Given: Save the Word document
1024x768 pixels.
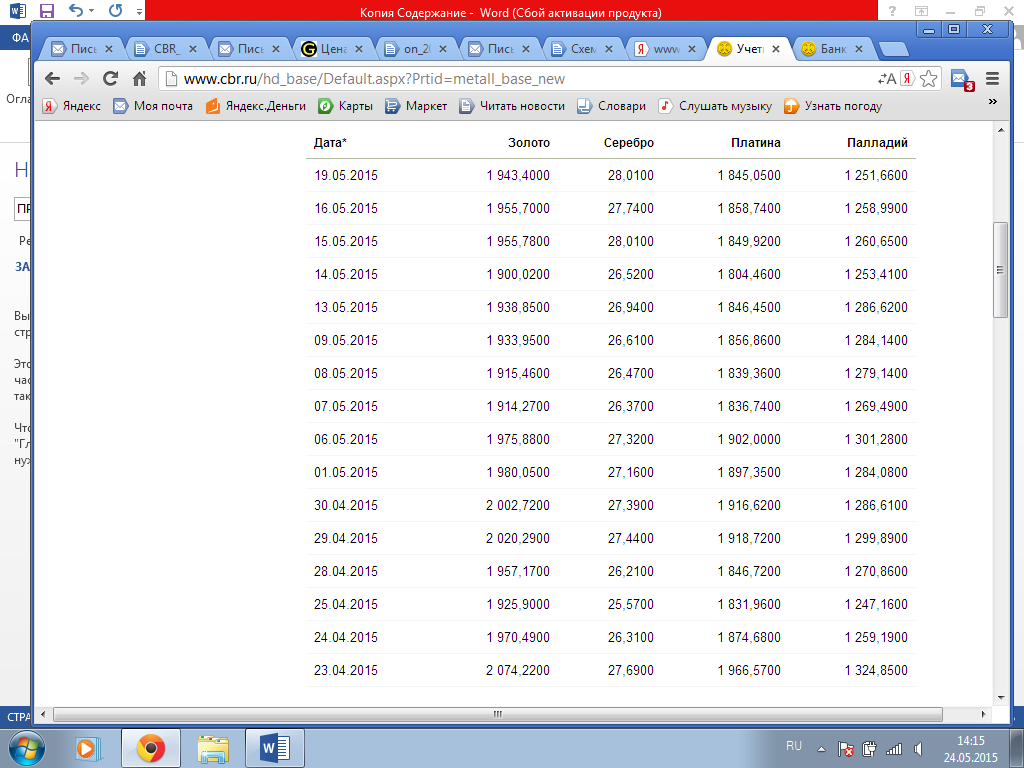Looking at the screenshot, I should coord(46,11).
